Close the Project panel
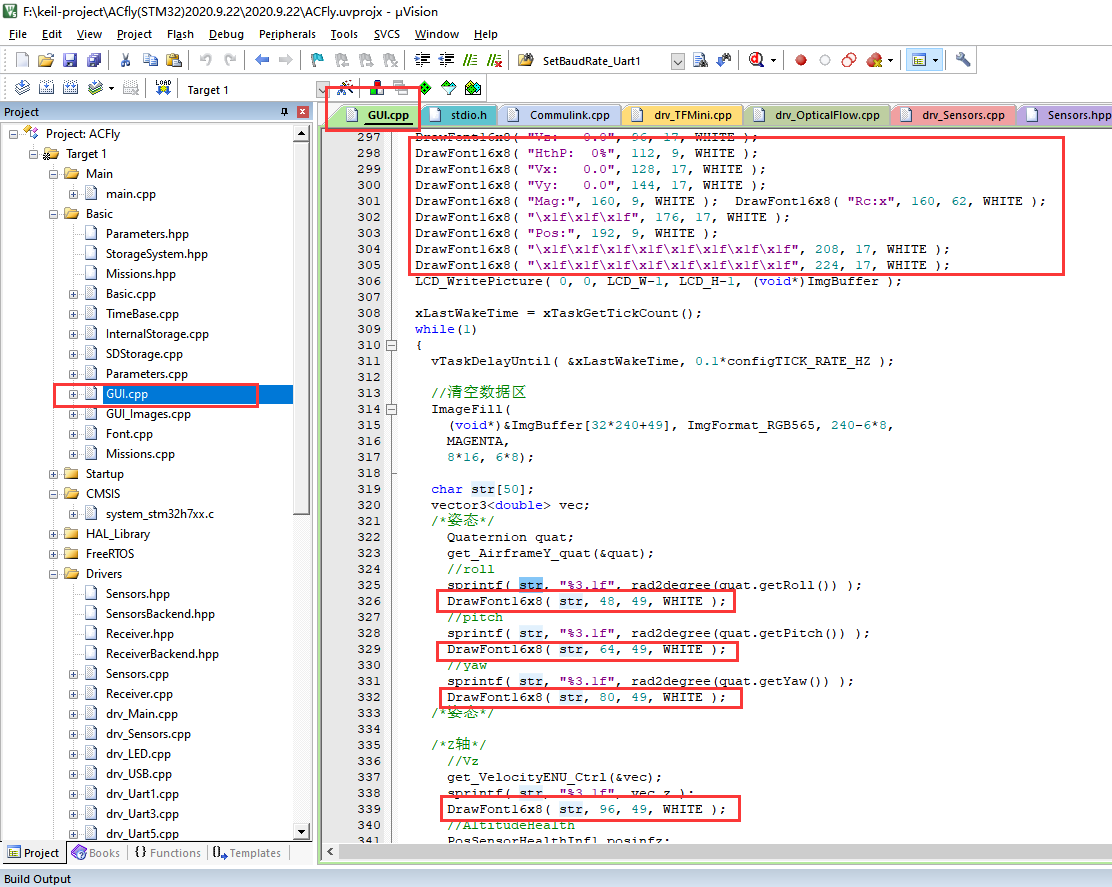Screen dimensions: 1112x887 (x=303, y=112)
